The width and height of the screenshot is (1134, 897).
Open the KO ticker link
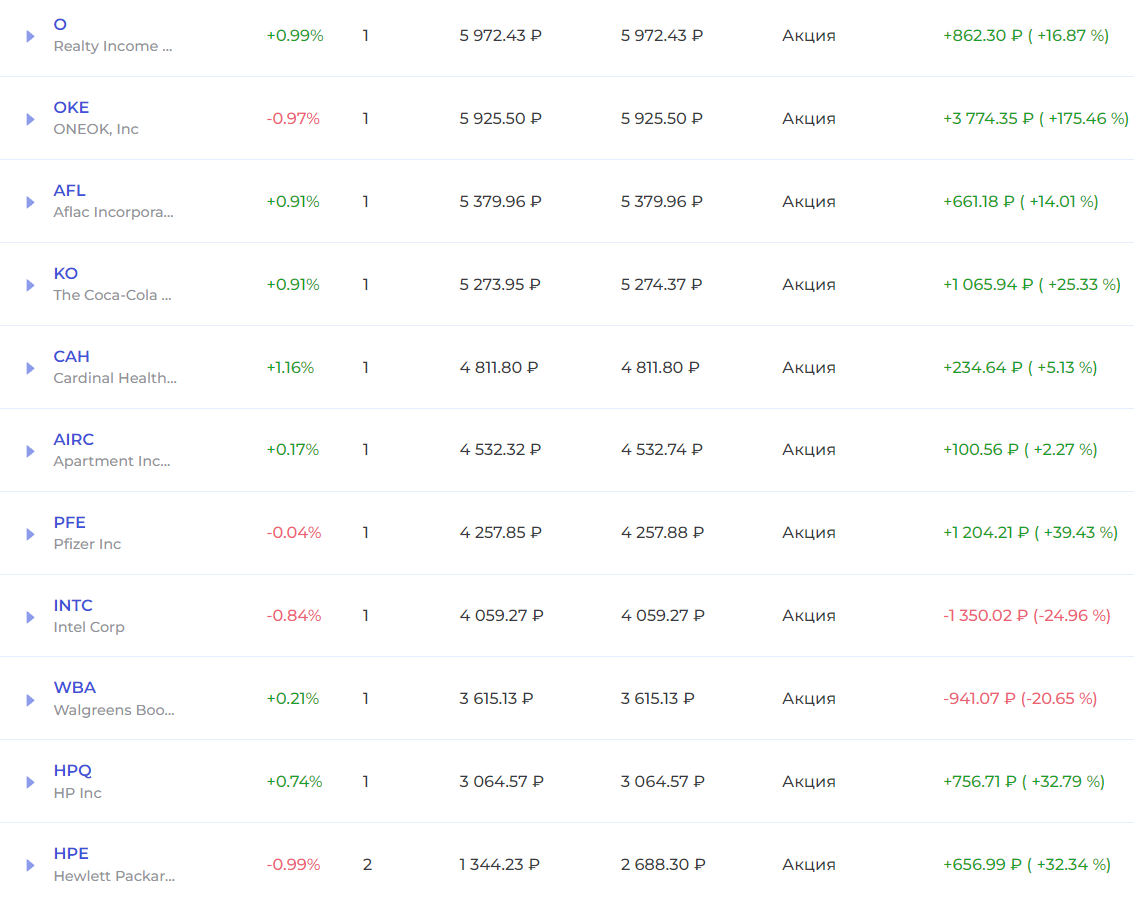(x=66, y=273)
